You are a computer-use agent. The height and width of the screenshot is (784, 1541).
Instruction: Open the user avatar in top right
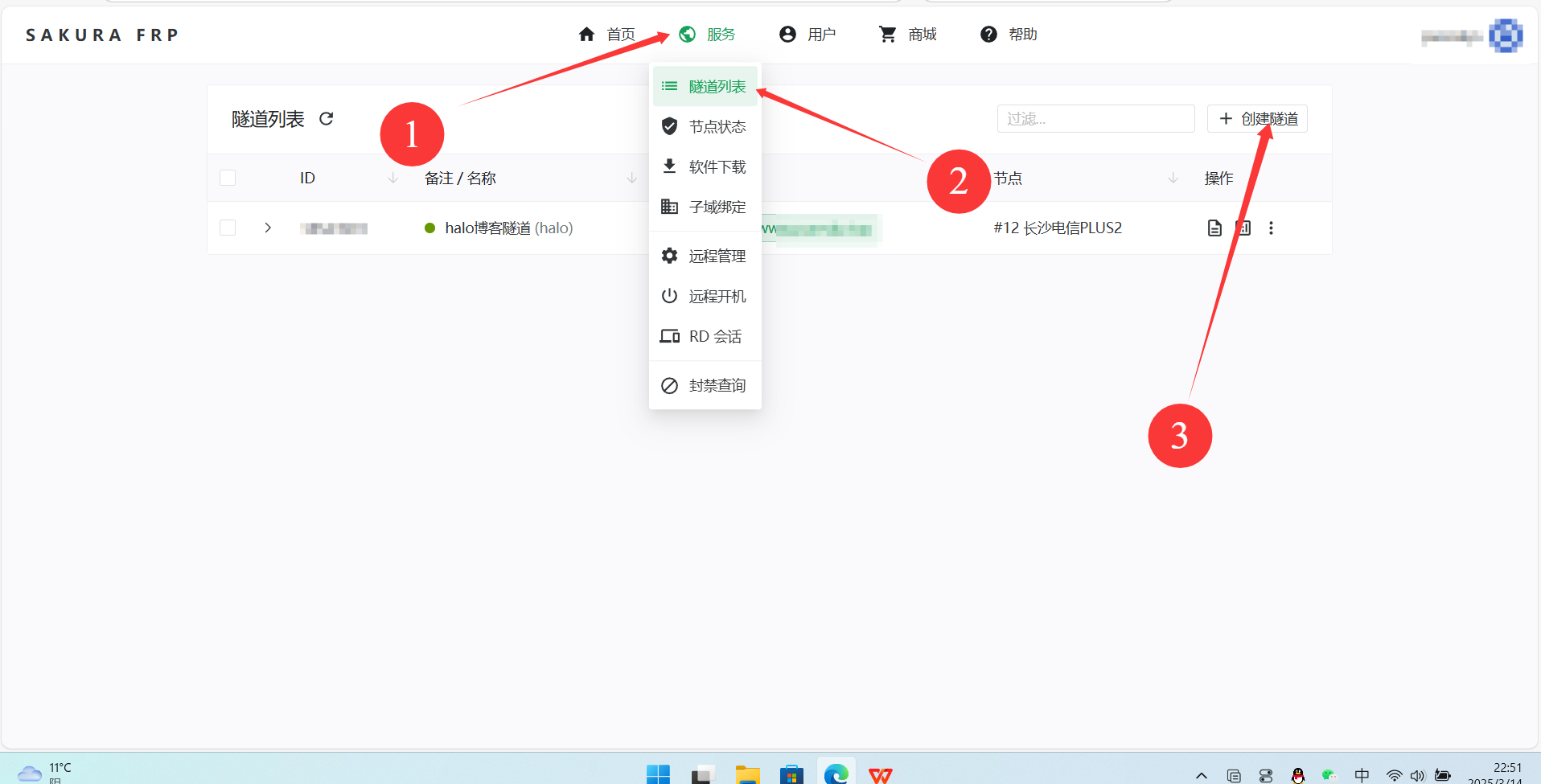tap(1506, 36)
